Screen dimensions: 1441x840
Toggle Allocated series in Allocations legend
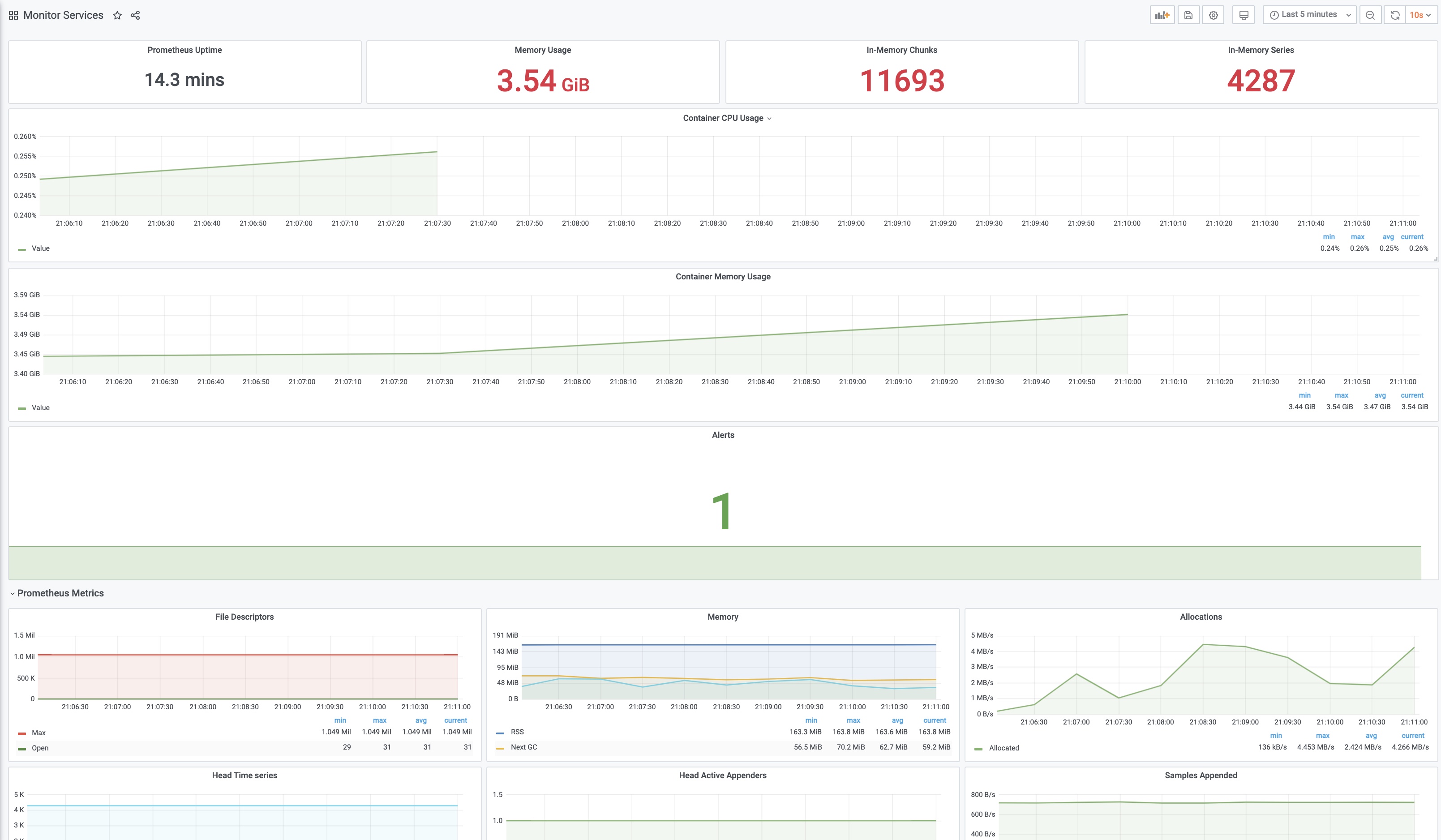[1004, 749]
